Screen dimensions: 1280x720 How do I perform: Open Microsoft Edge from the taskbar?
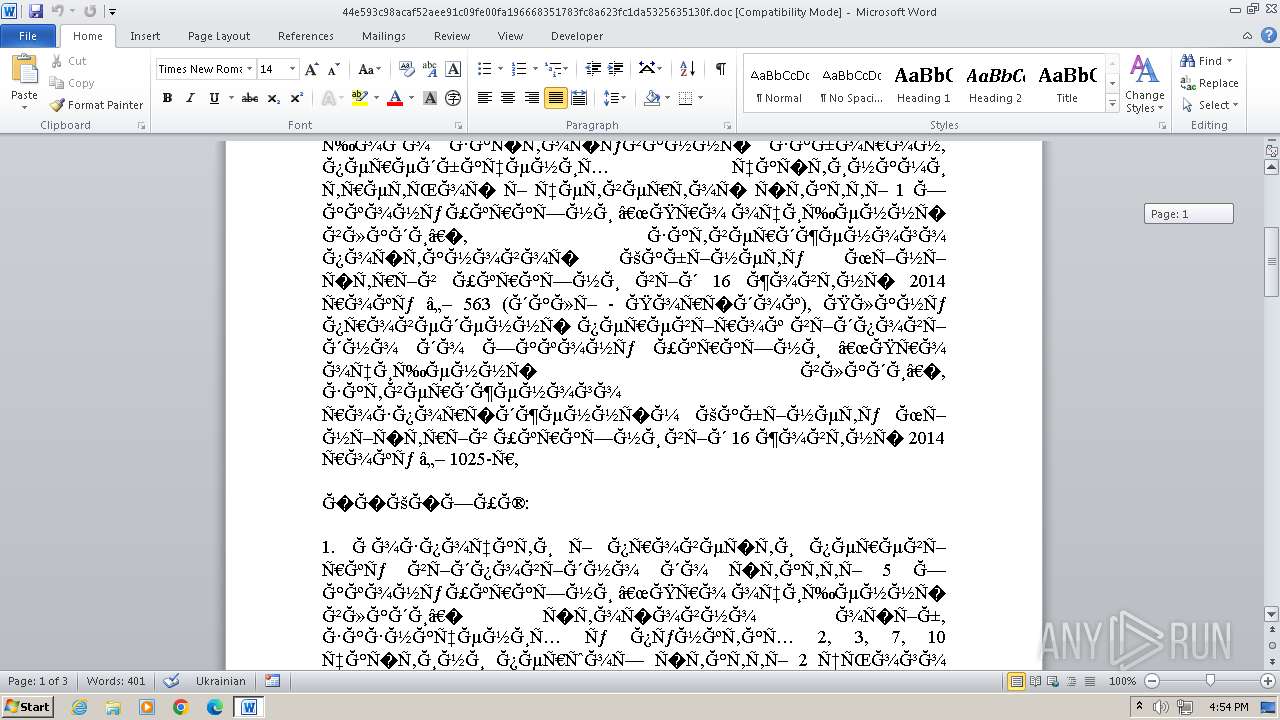(x=215, y=707)
